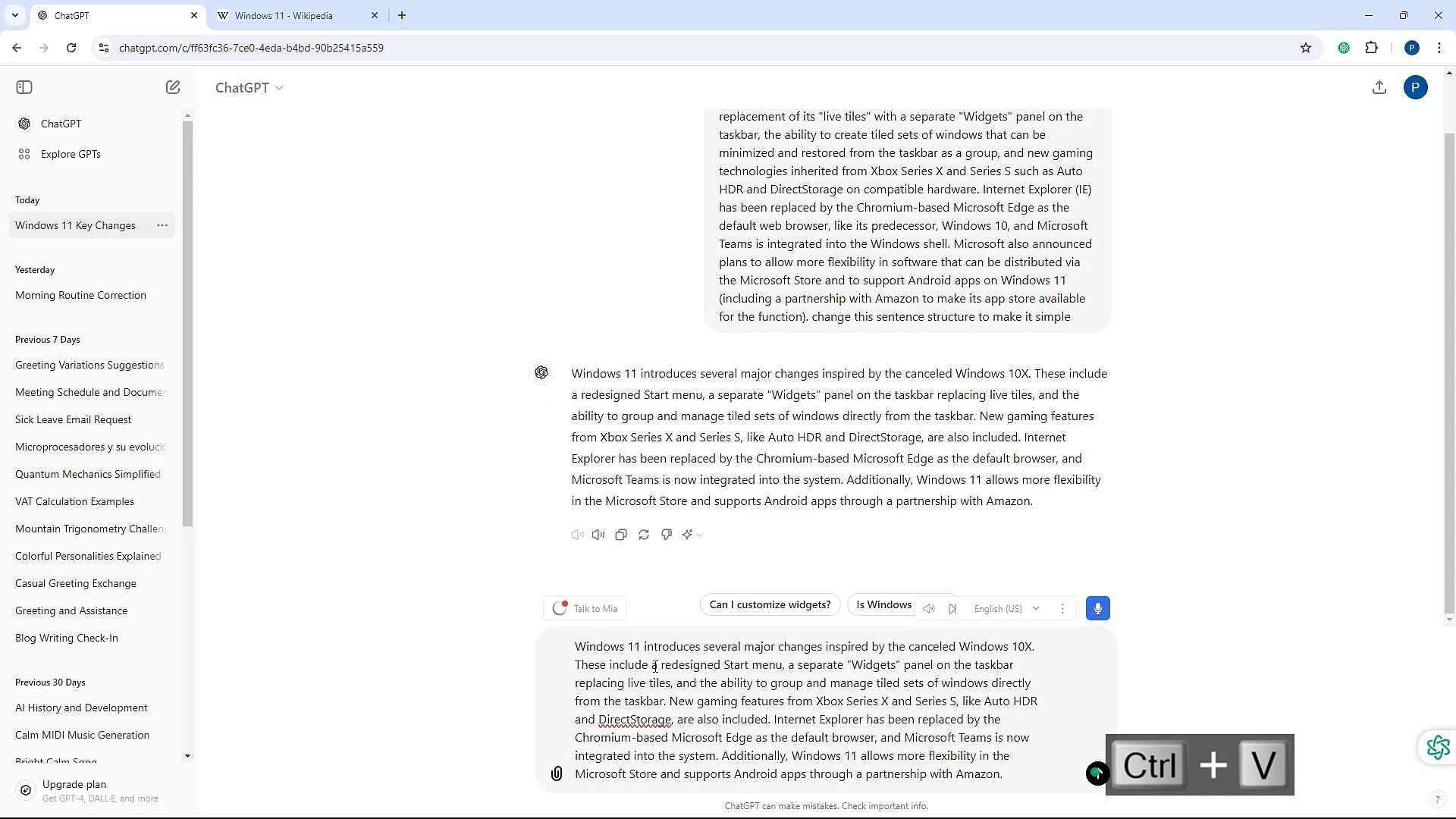Screen dimensions: 1456x819
Task: Select the Sick Leave Email Request conversation
Action: pos(73,419)
